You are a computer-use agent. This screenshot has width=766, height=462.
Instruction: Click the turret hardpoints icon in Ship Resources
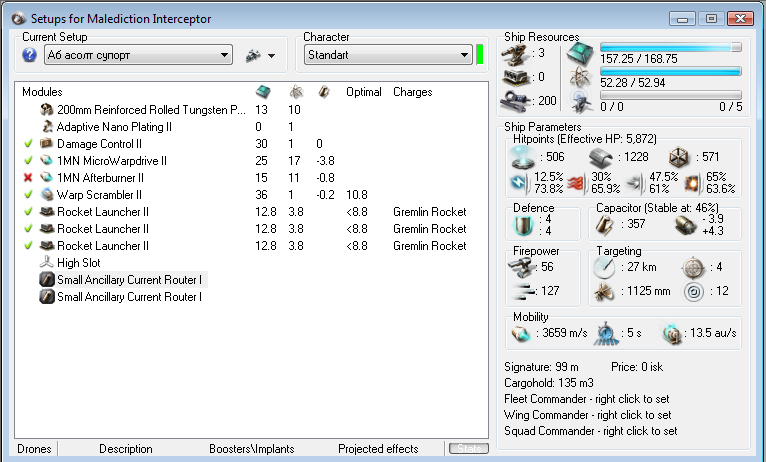pyautogui.click(x=515, y=53)
